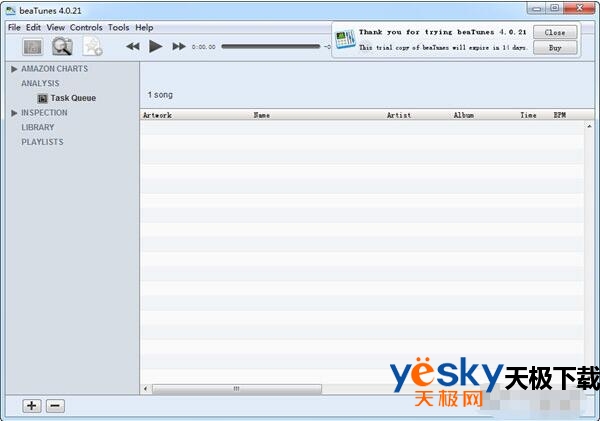Click the Task Queue icon in sidebar
This screenshot has width=600, height=421.
tap(42, 98)
